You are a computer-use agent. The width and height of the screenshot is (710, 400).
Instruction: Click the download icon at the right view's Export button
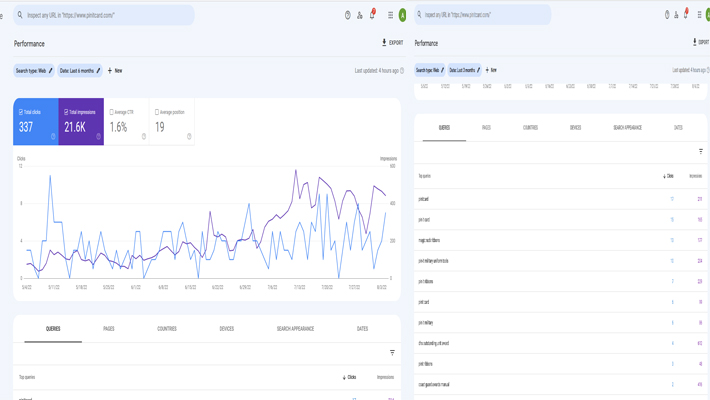[695, 42]
